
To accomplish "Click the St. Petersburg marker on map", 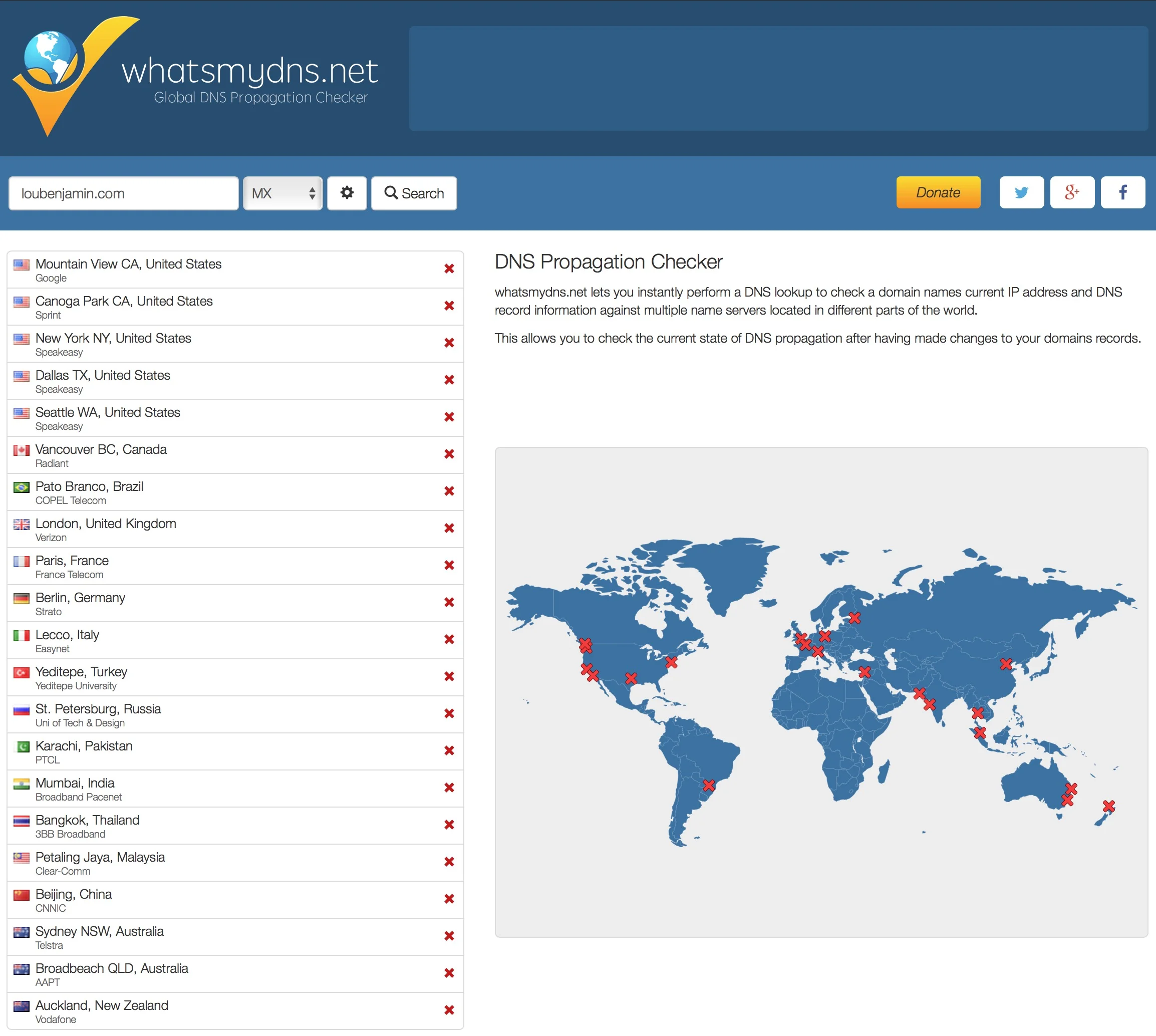I will point(854,618).
